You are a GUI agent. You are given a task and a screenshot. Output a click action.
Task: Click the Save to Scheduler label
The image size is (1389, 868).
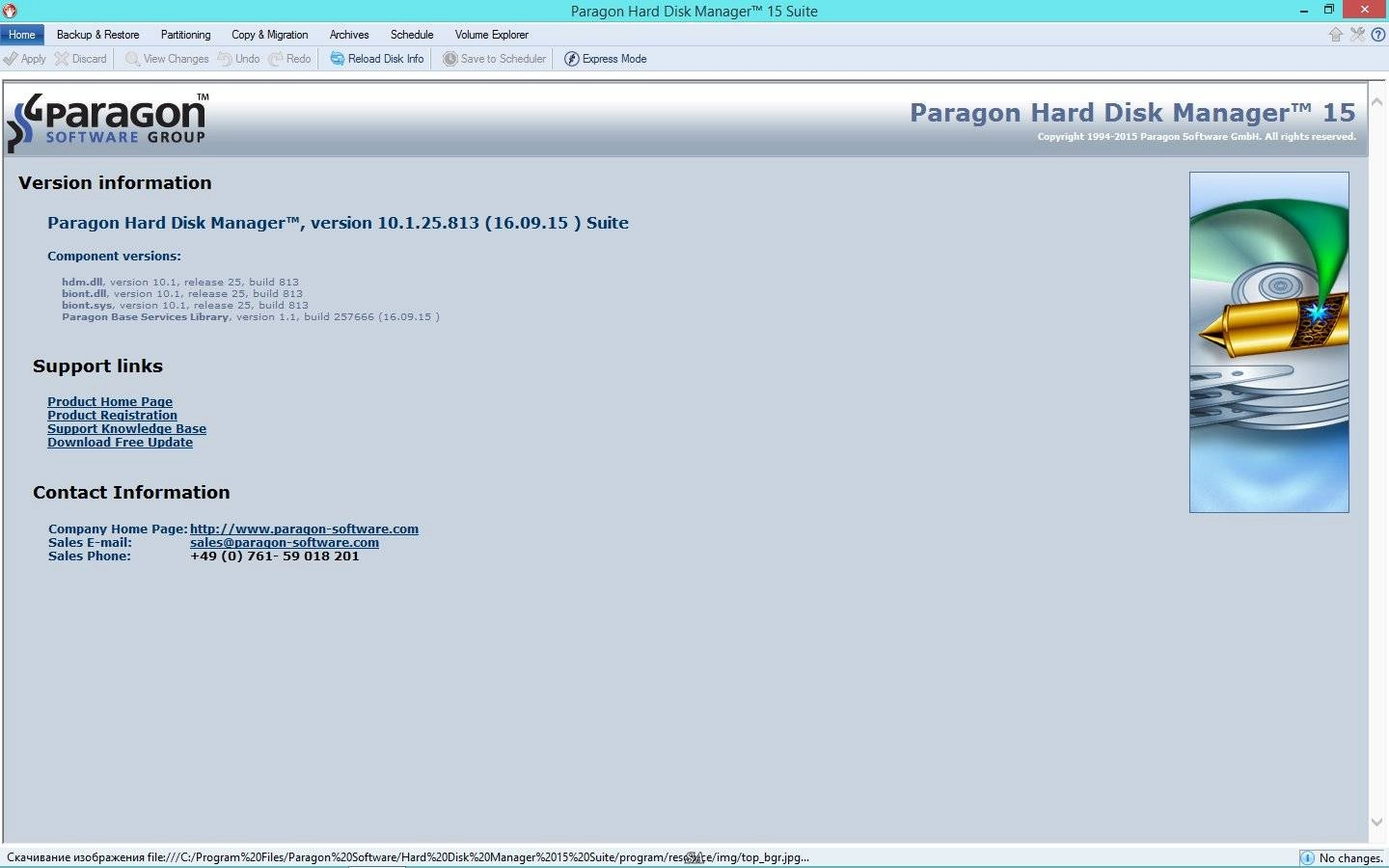point(504,59)
